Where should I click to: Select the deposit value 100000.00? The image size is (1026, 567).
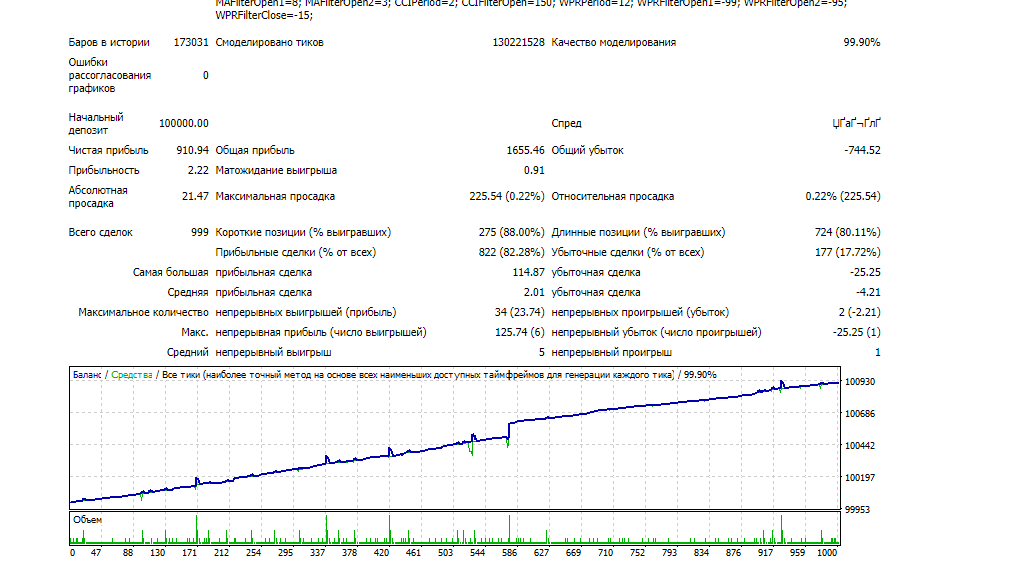pyautogui.click(x=184, y=124)
